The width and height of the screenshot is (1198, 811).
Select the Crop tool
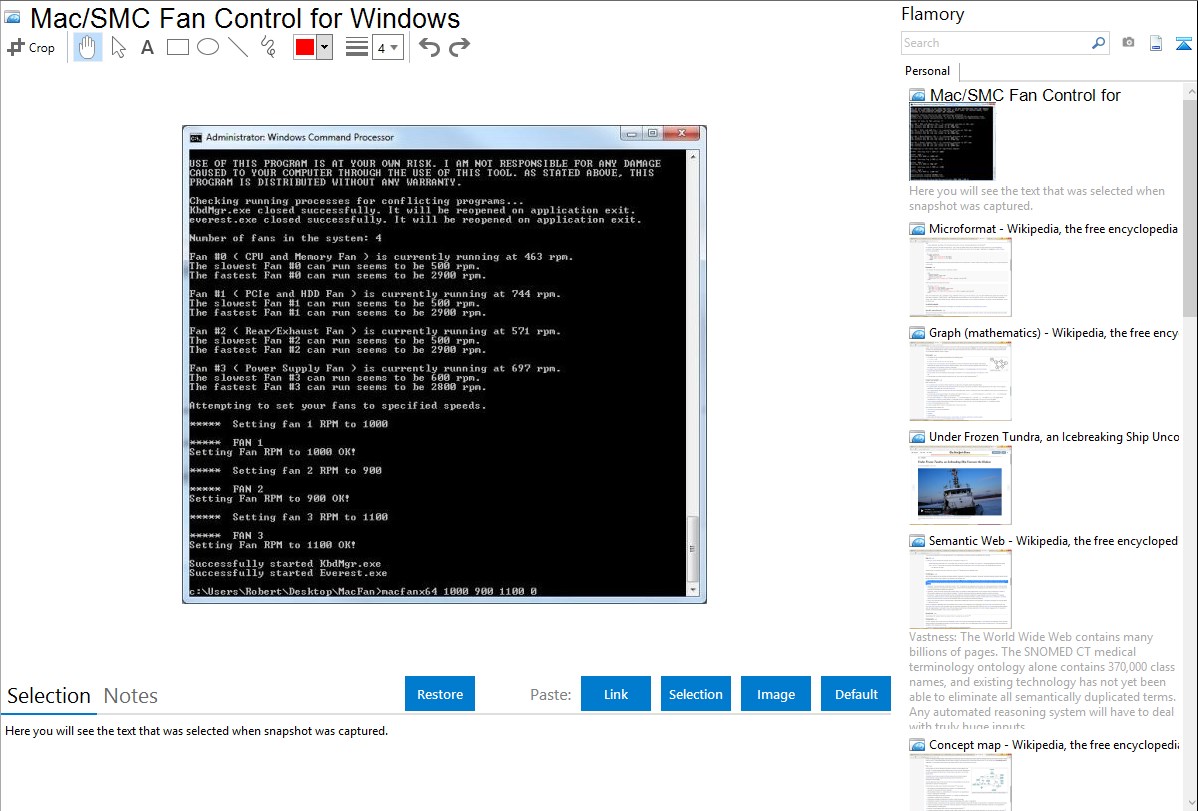[x=31, y=47]
